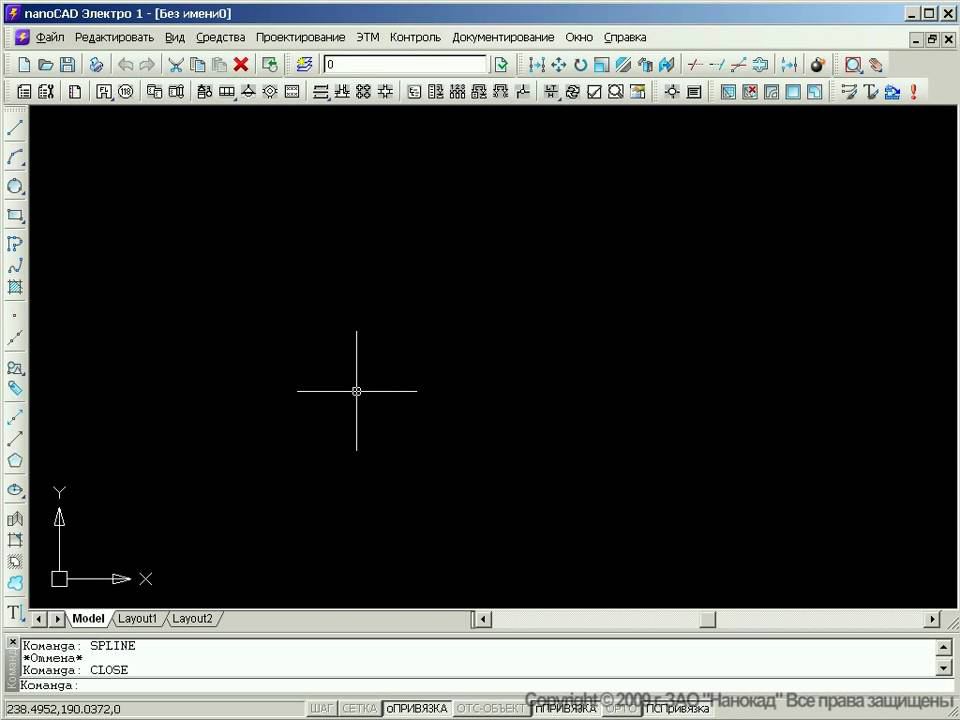Click horizontal scrollbar right arrow

931,619
